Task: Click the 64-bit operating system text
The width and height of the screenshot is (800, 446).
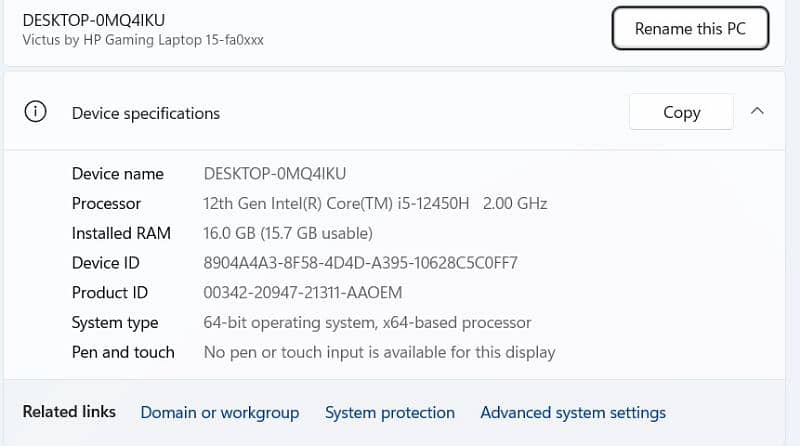Action: (367, 323)
